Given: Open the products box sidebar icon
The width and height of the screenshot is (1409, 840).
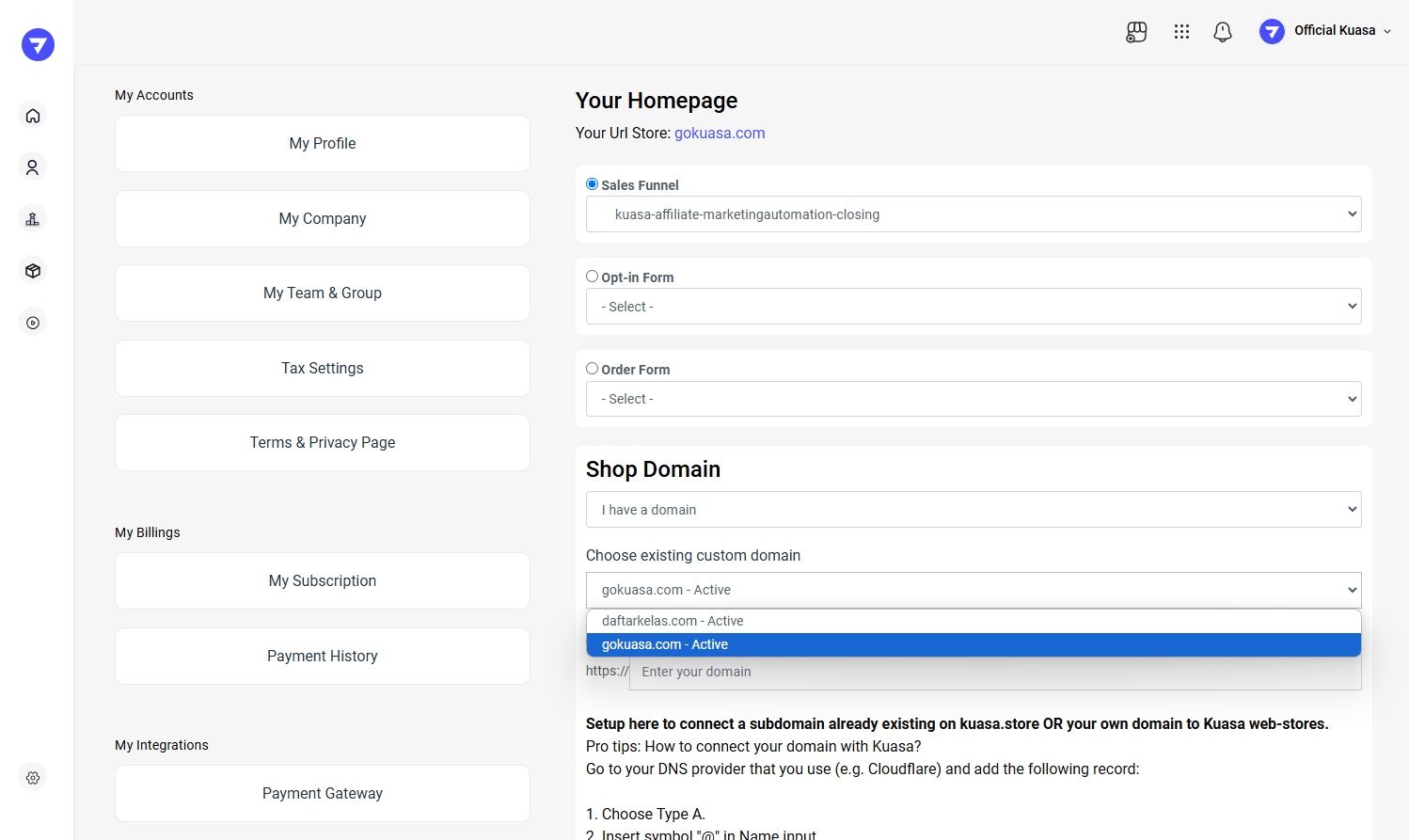Looking at the screenshot, I should click(33, 271).
